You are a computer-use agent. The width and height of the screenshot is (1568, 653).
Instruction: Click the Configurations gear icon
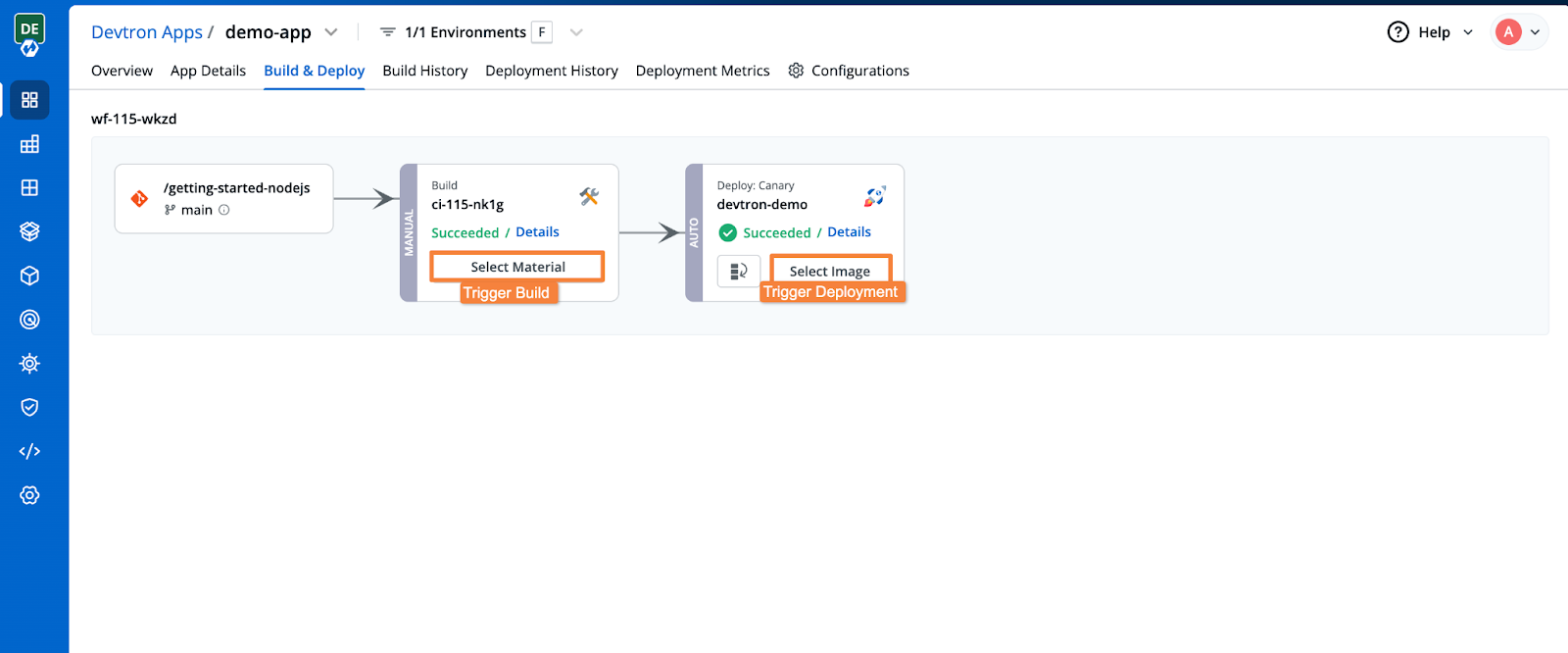pyautogui.click(x=796, y=71)
